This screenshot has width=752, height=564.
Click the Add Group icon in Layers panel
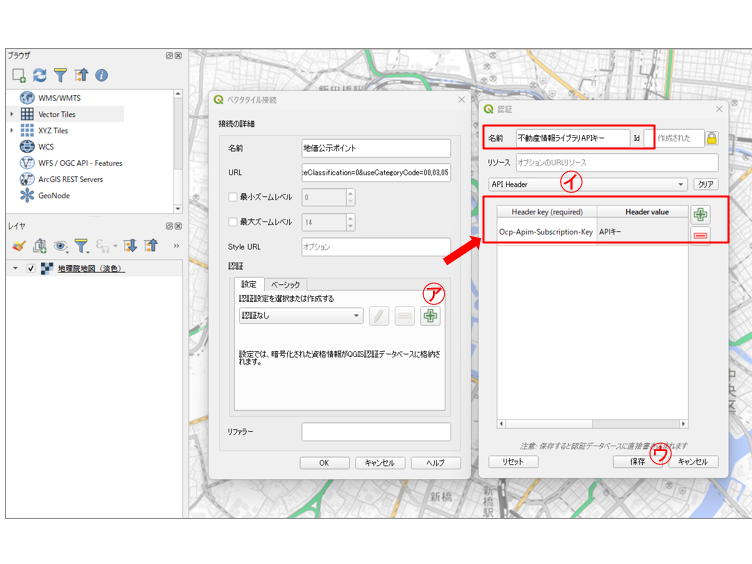coord(40,245)
